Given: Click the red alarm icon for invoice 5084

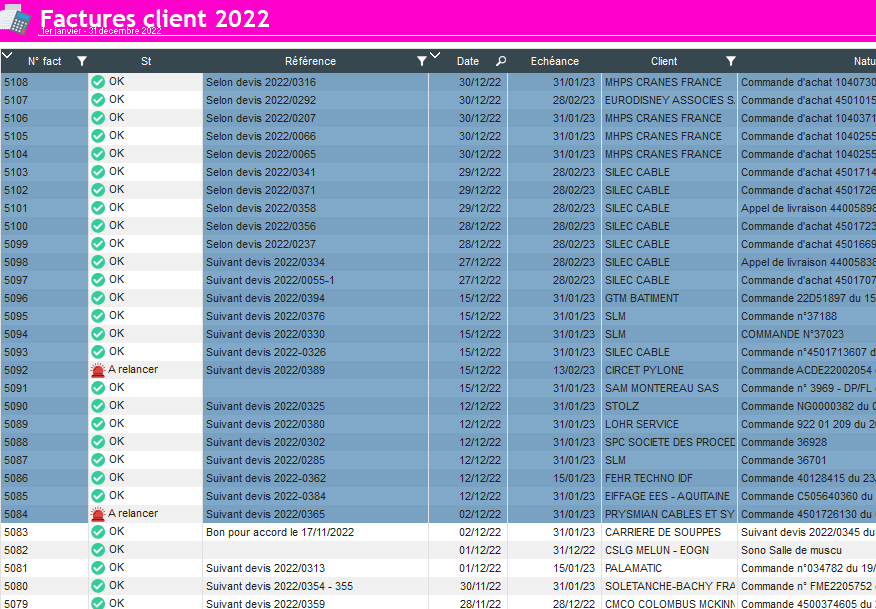Looking at the screenshot, I should [98, 514].
